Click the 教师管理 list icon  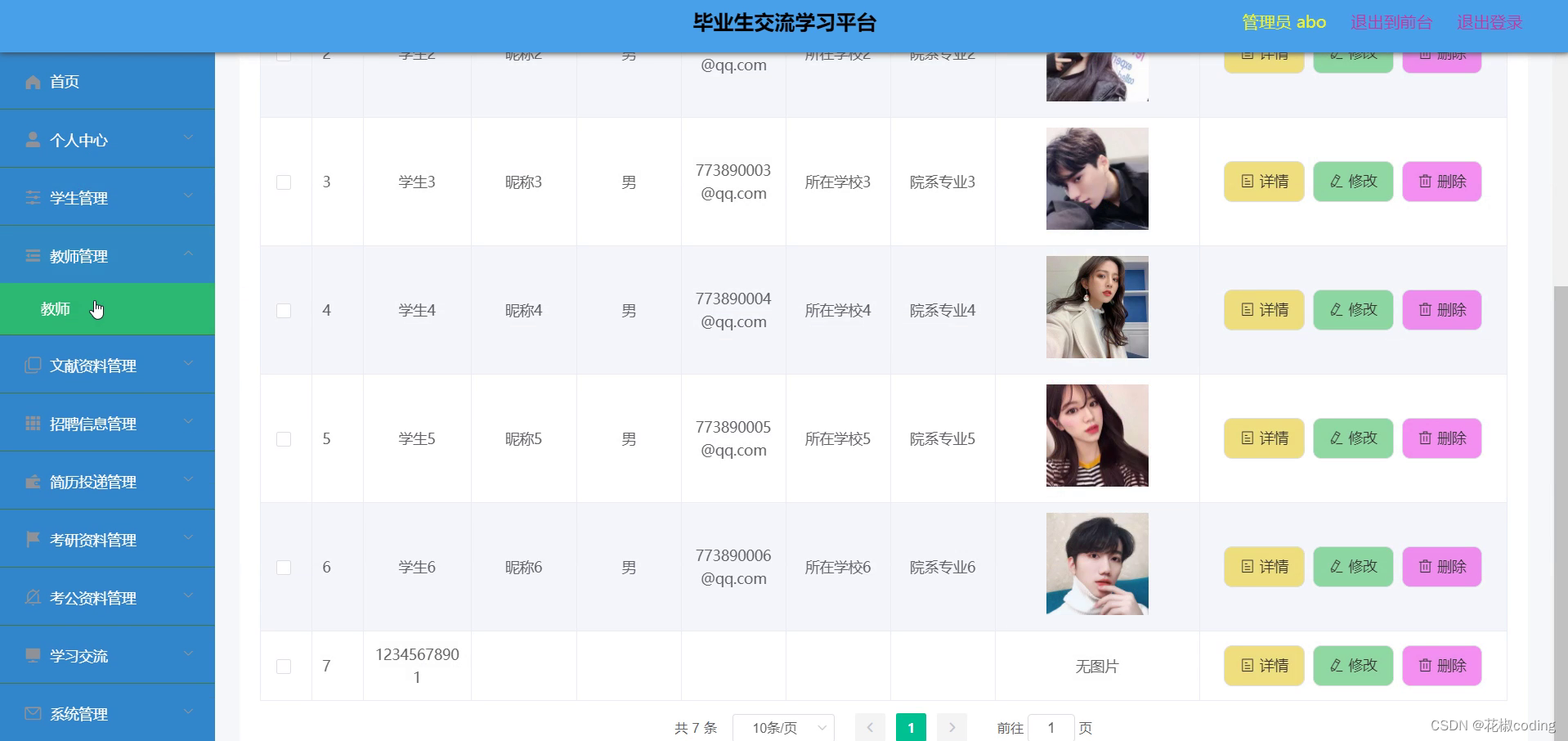click(x=33, y=256)
